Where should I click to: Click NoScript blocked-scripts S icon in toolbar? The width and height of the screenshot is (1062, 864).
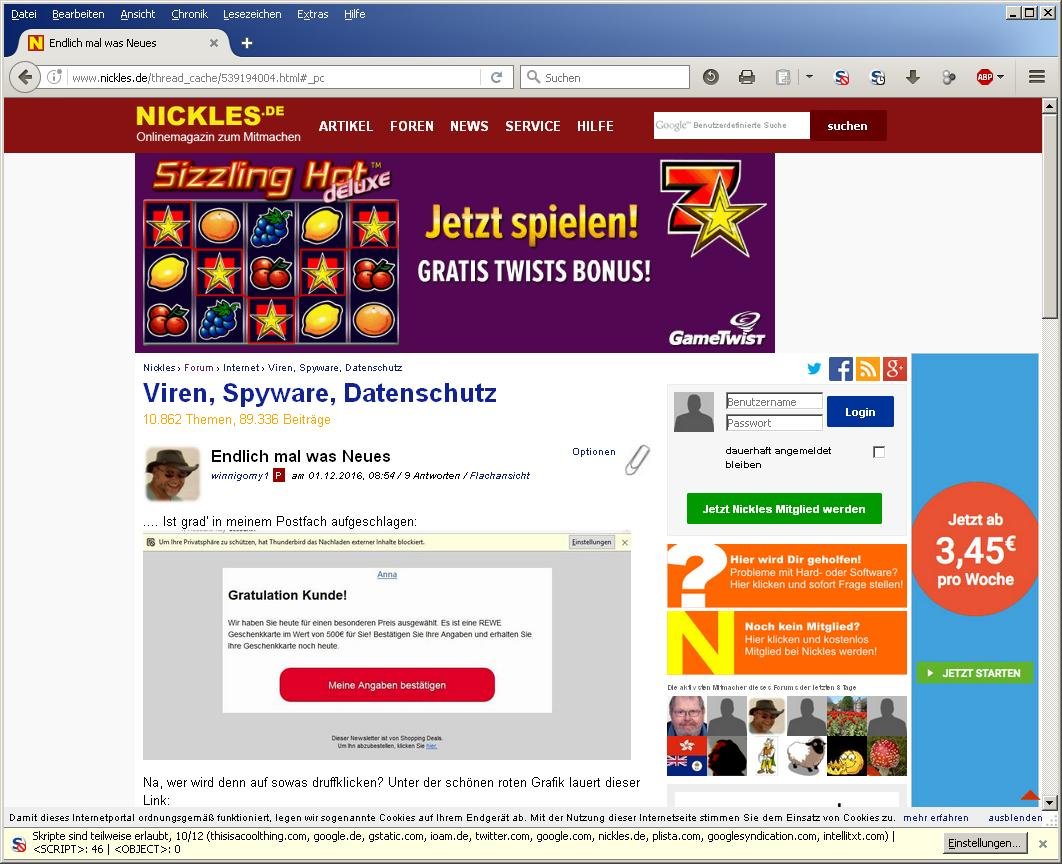[x=841, y=77]
